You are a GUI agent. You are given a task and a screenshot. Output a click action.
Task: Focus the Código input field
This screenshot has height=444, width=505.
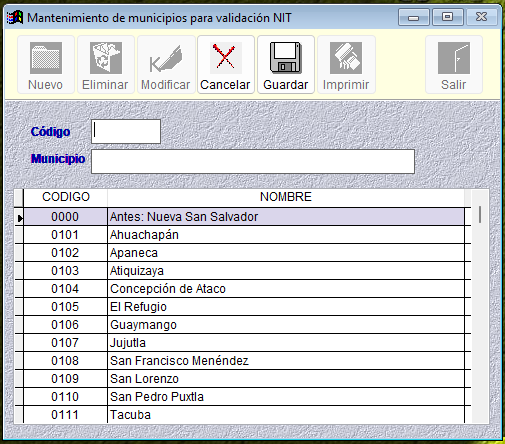pos(126,132)
